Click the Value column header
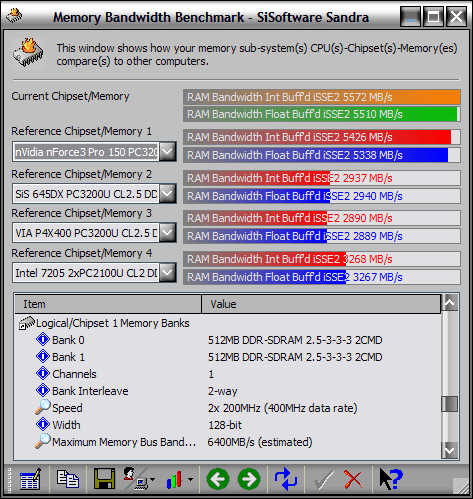Viewport: 473px width, 499px height. [321, 304]
